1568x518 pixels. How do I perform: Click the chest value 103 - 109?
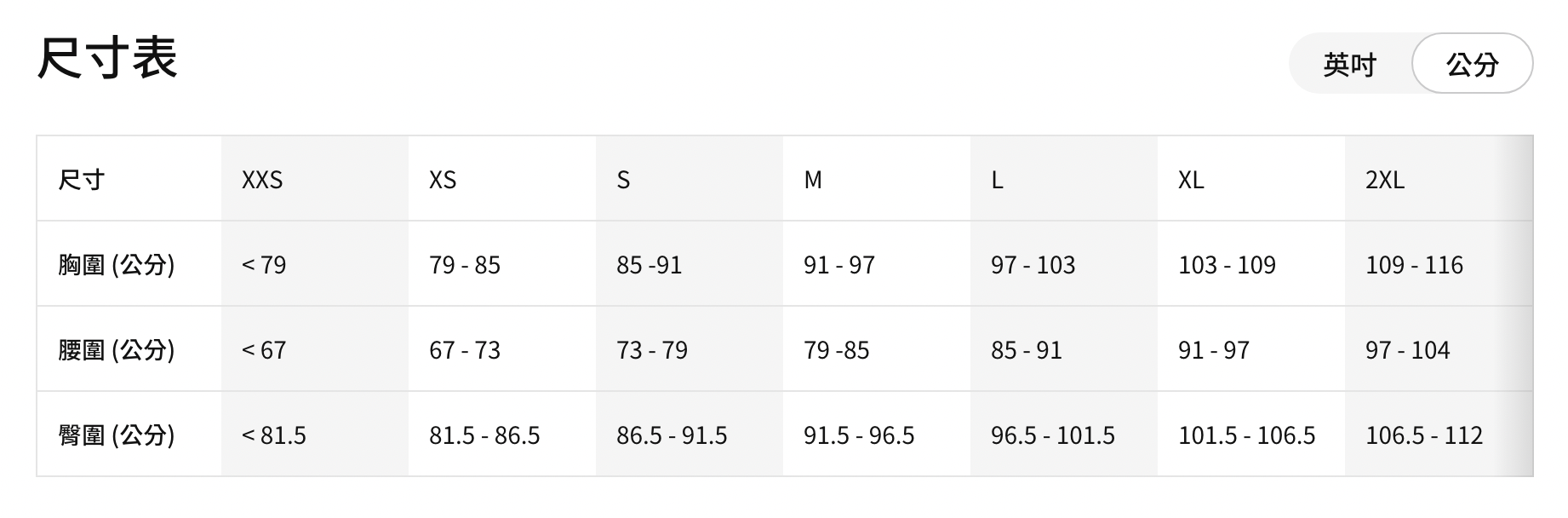[1227, 265]
